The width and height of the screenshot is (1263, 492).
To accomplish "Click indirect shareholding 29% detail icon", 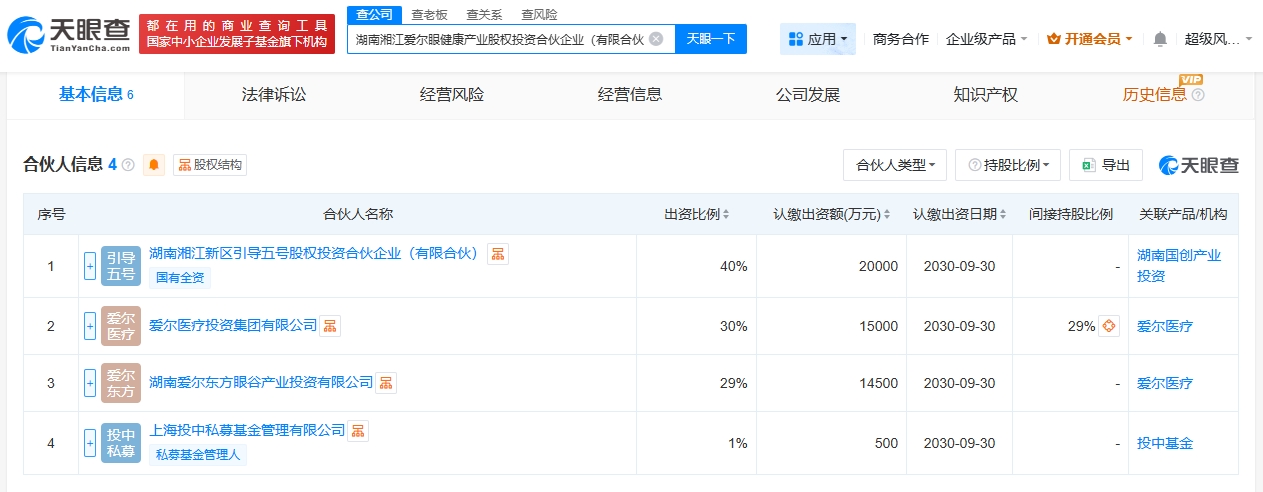I will [1108, 326].
